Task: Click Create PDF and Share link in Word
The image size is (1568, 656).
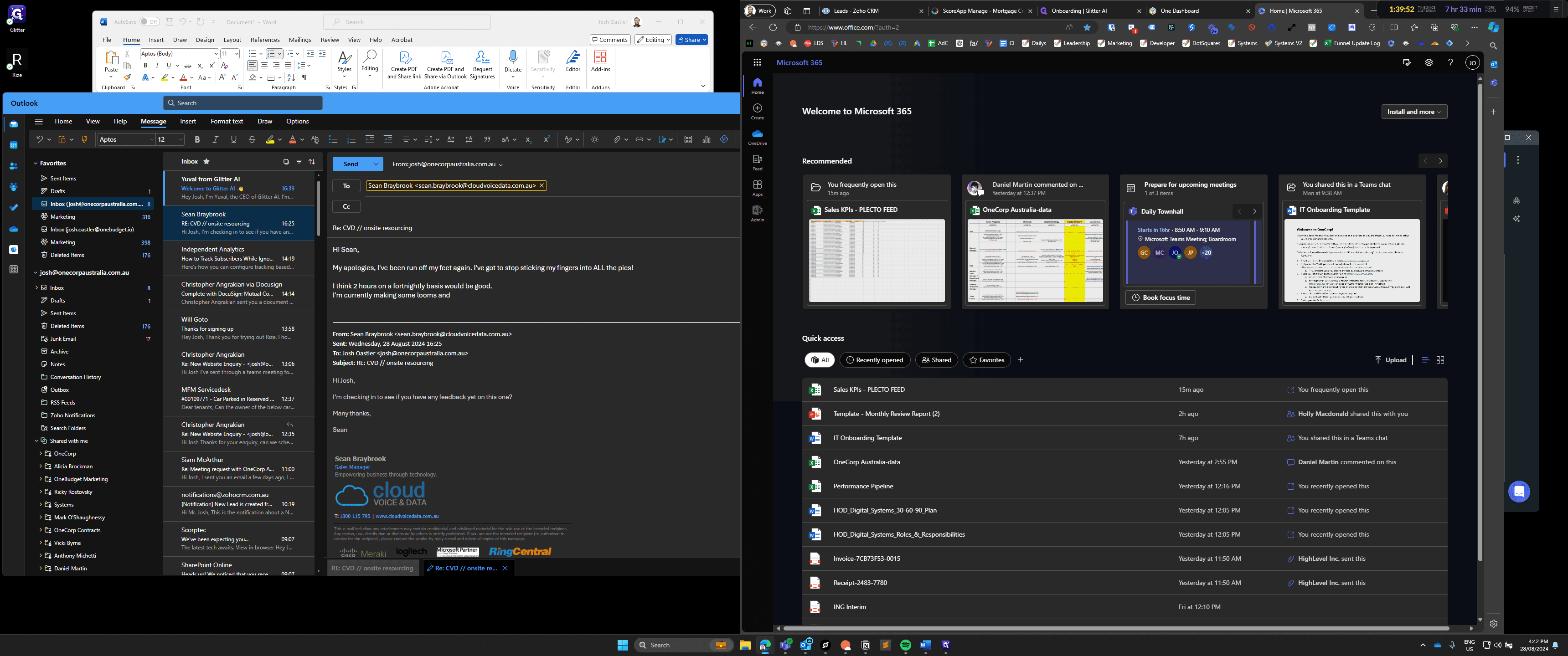Action: (404, 65)
